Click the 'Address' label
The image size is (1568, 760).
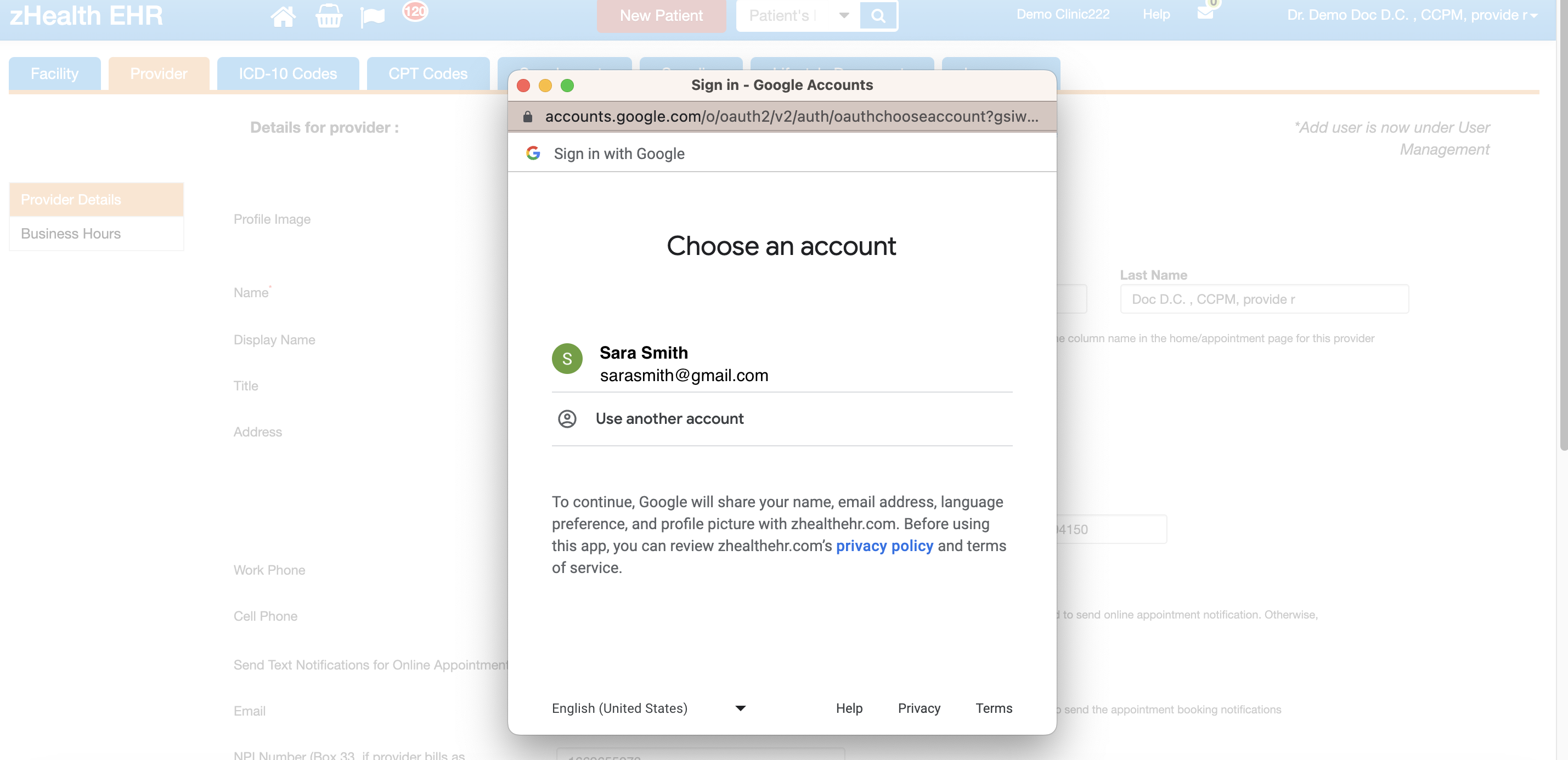coord(258,432)
